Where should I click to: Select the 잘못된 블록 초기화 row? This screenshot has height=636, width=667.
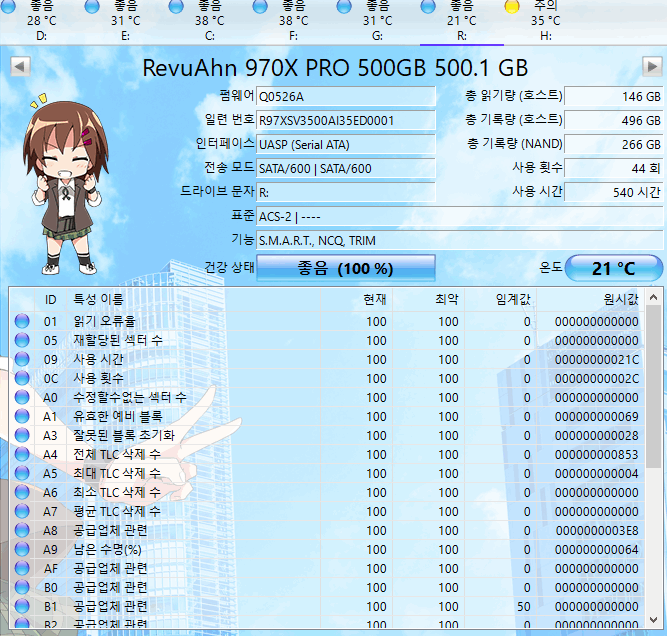tap(327, 435)
